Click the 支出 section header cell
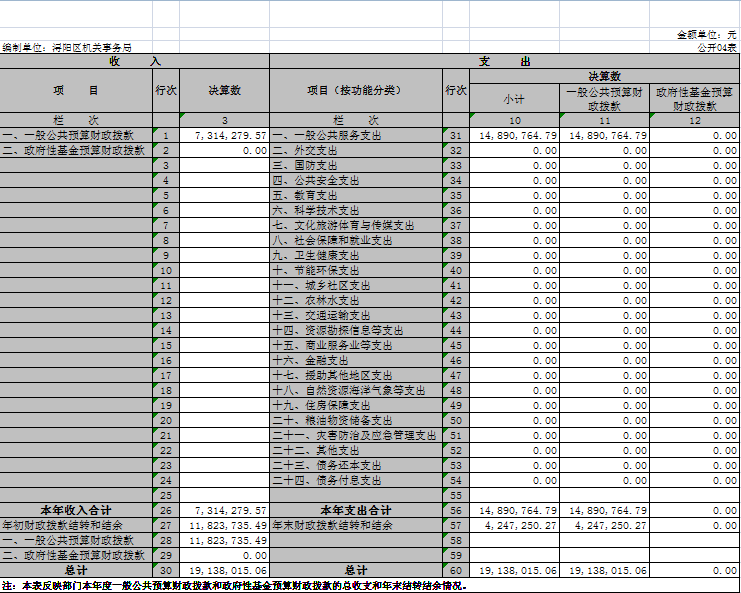 pos(504,61)
